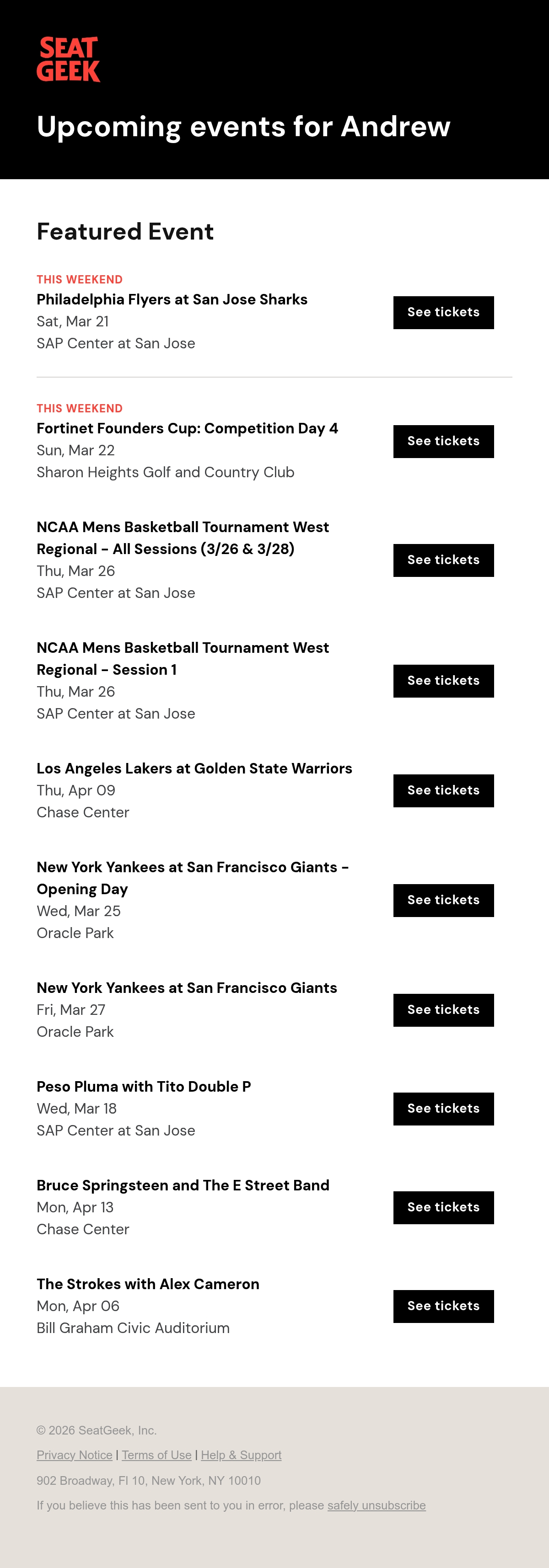See tickets for Yankees at Giants Opening Day
Image resolution: width=549 pixels, height=1568 pixels.
(444, 900)
